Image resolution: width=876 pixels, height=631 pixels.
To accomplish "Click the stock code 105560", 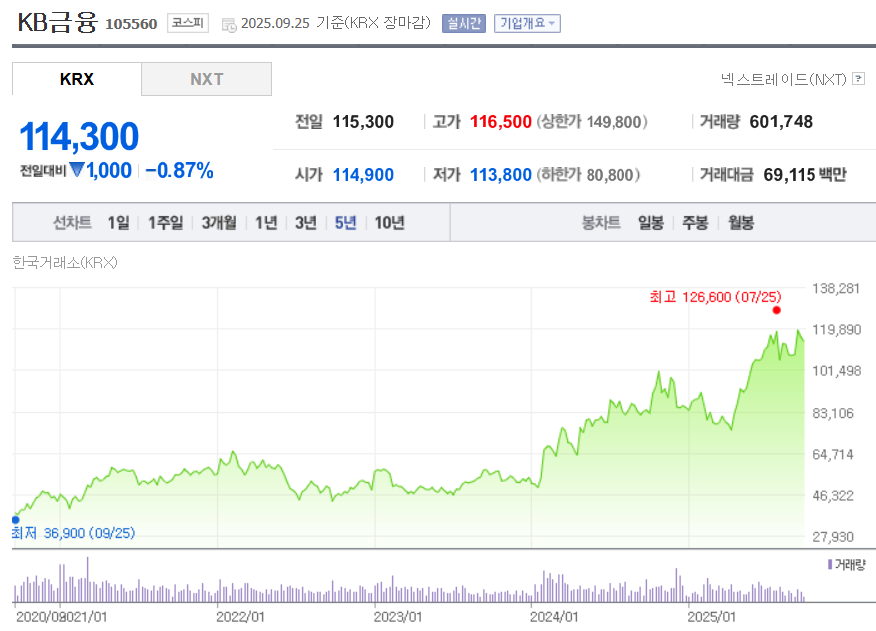I will pos(131,24).
